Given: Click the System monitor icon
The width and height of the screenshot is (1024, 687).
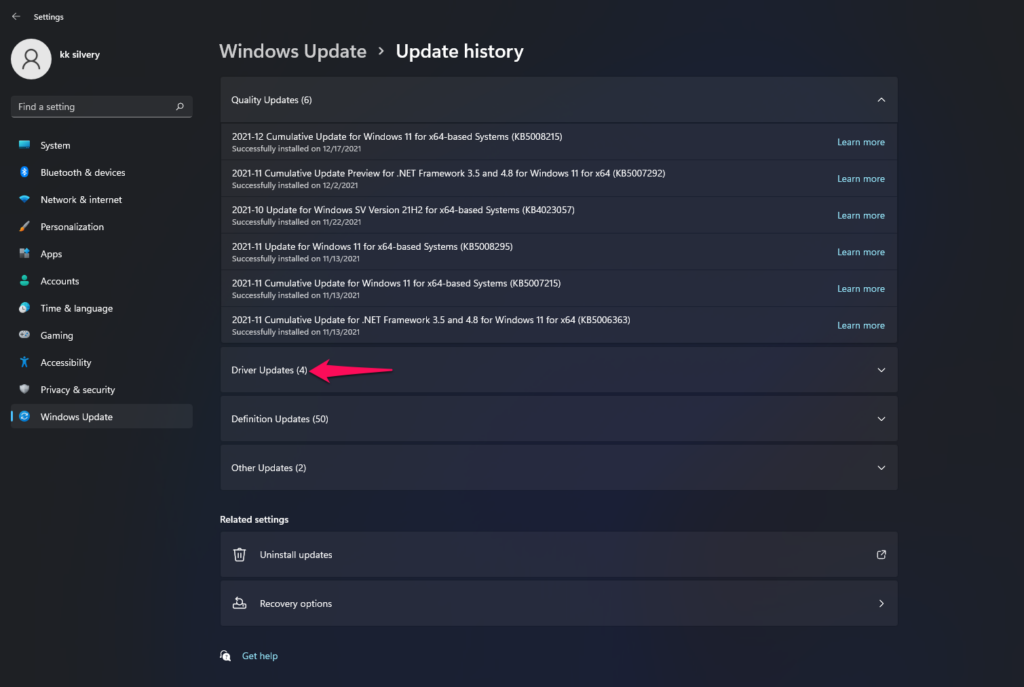Looking at the screenshot, I should [24, 145].
